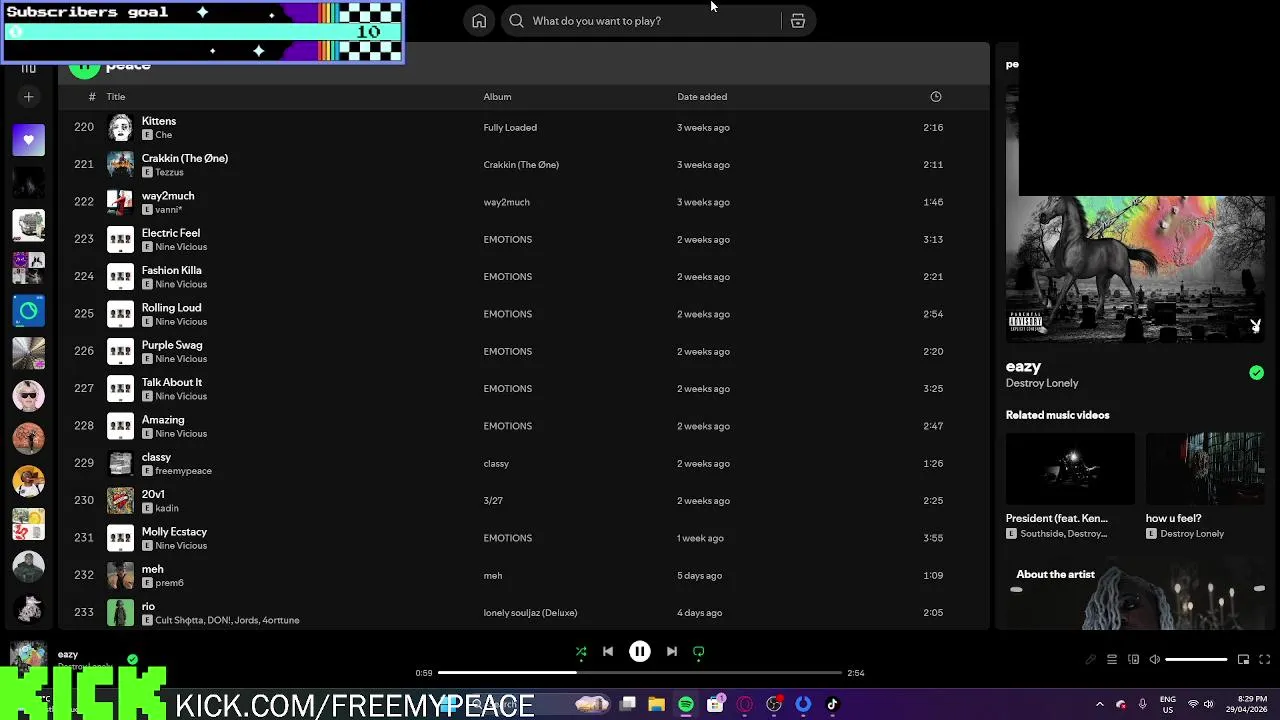The width and height of the screenshot is (1280, 720).
Task: Click eazy album artwork in now playing panel
Action: (x=1135, y=269)
